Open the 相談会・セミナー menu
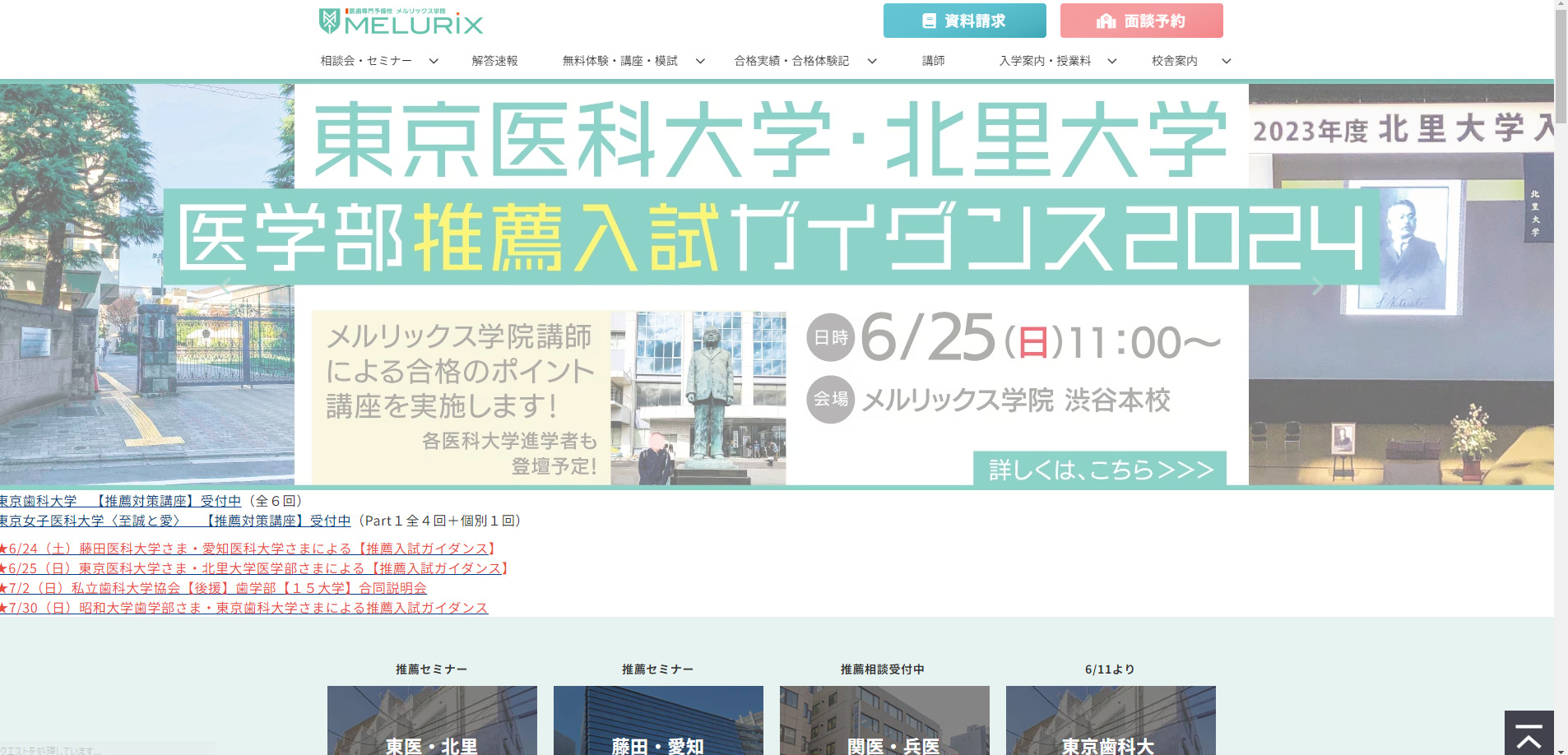 (x=366, y=61)
